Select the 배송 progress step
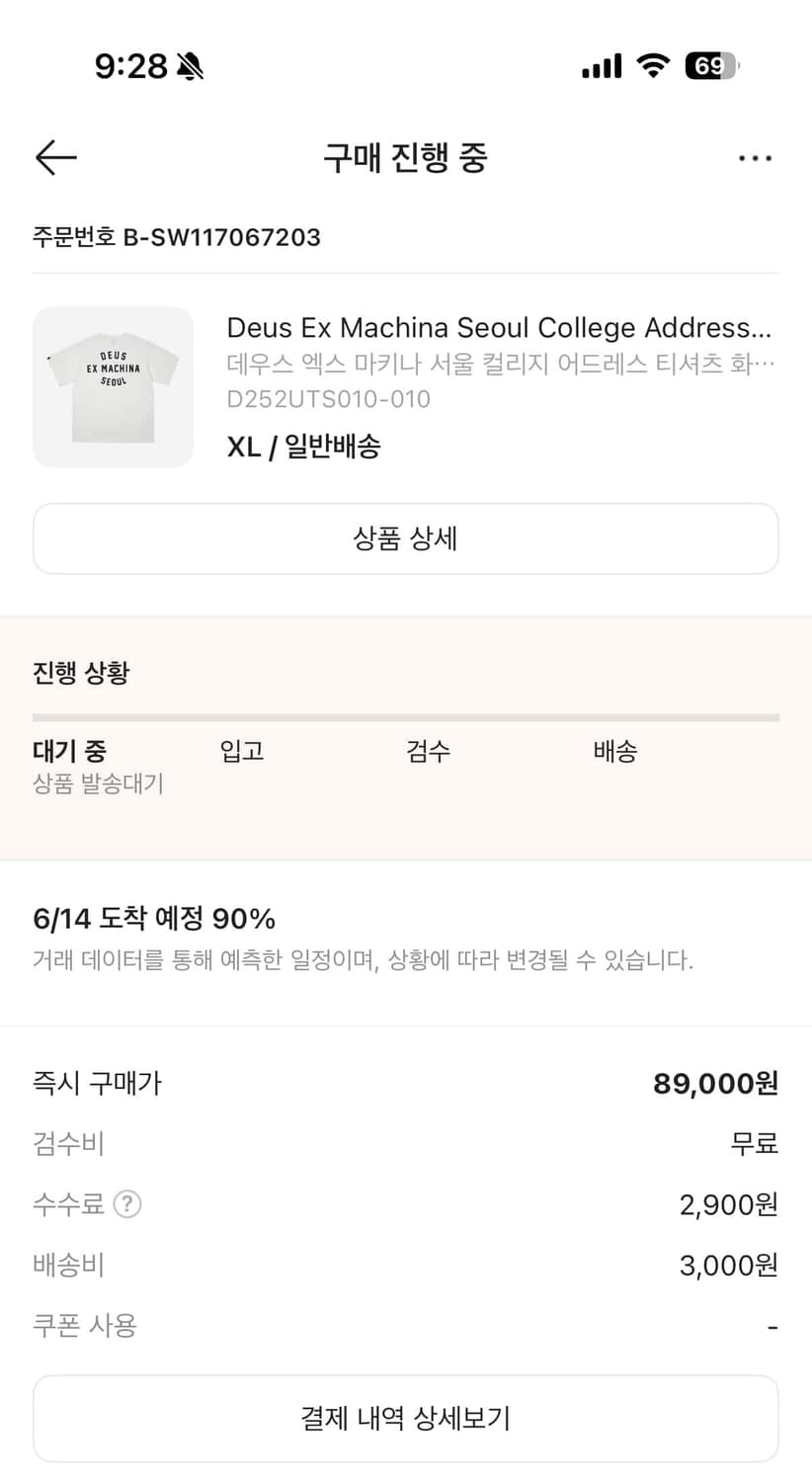Viewport: 812px width, 1482px height. pyautogui.click(x=614, y=751)
